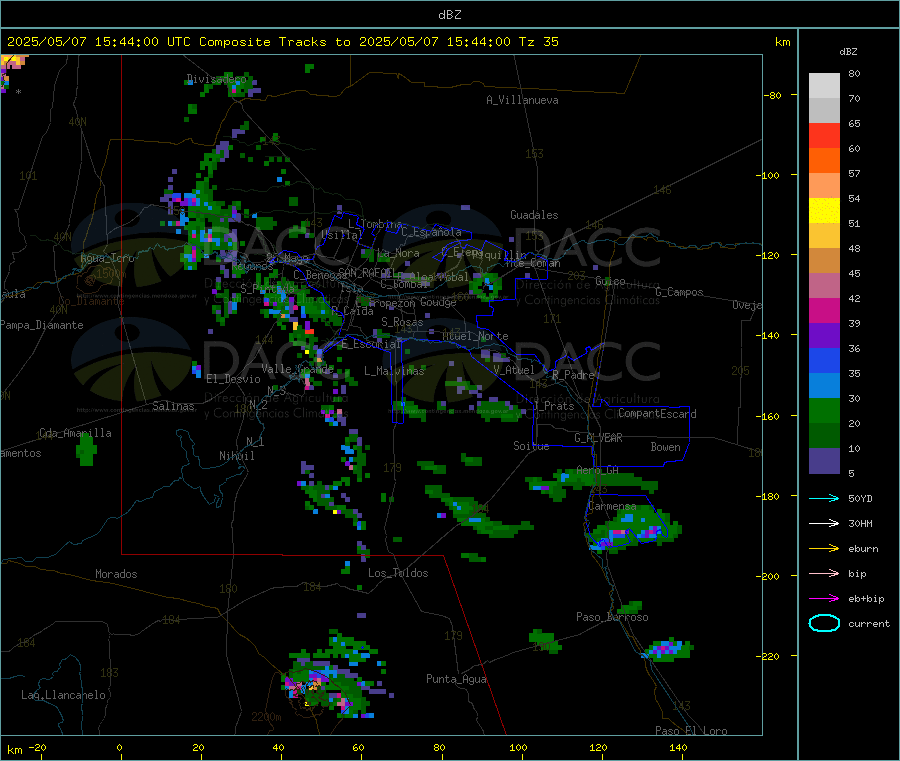The width and height of the screenshot is (900, 761).
Task: Select the bright yellow dBZ scale swatch
Action: pyautogui.click(x=824, y=211)
